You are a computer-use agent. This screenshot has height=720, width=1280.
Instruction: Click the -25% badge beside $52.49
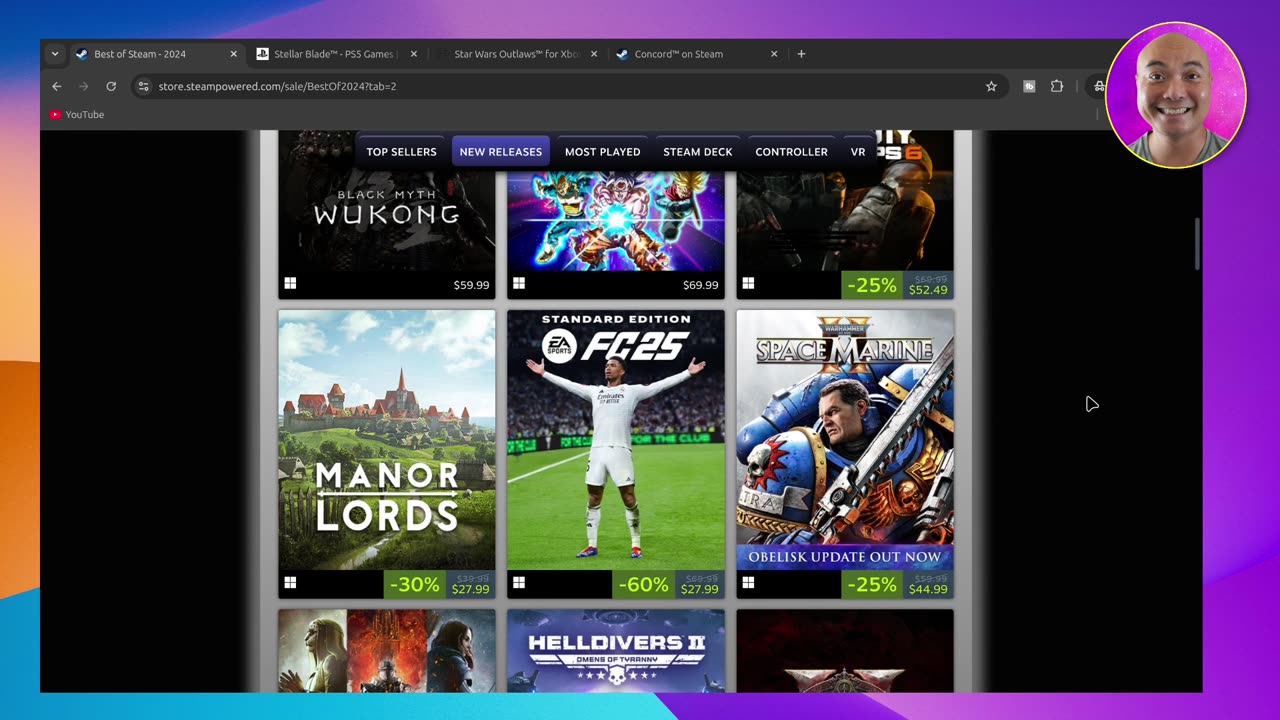click(872, 285)
